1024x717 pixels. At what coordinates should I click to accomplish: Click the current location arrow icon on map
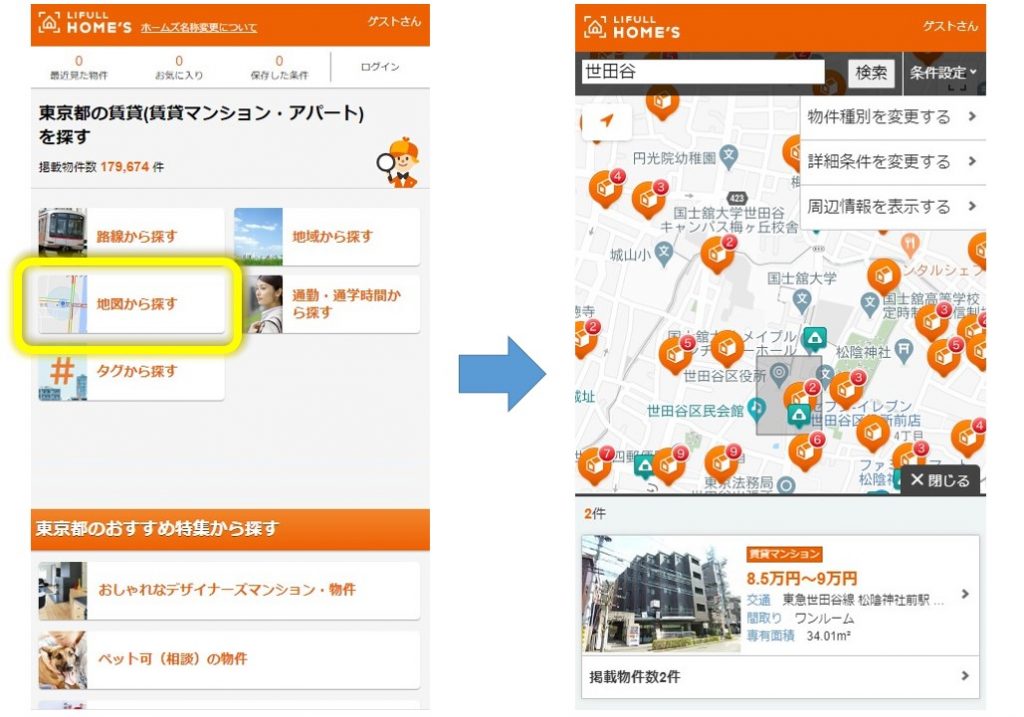pos(607,121)
